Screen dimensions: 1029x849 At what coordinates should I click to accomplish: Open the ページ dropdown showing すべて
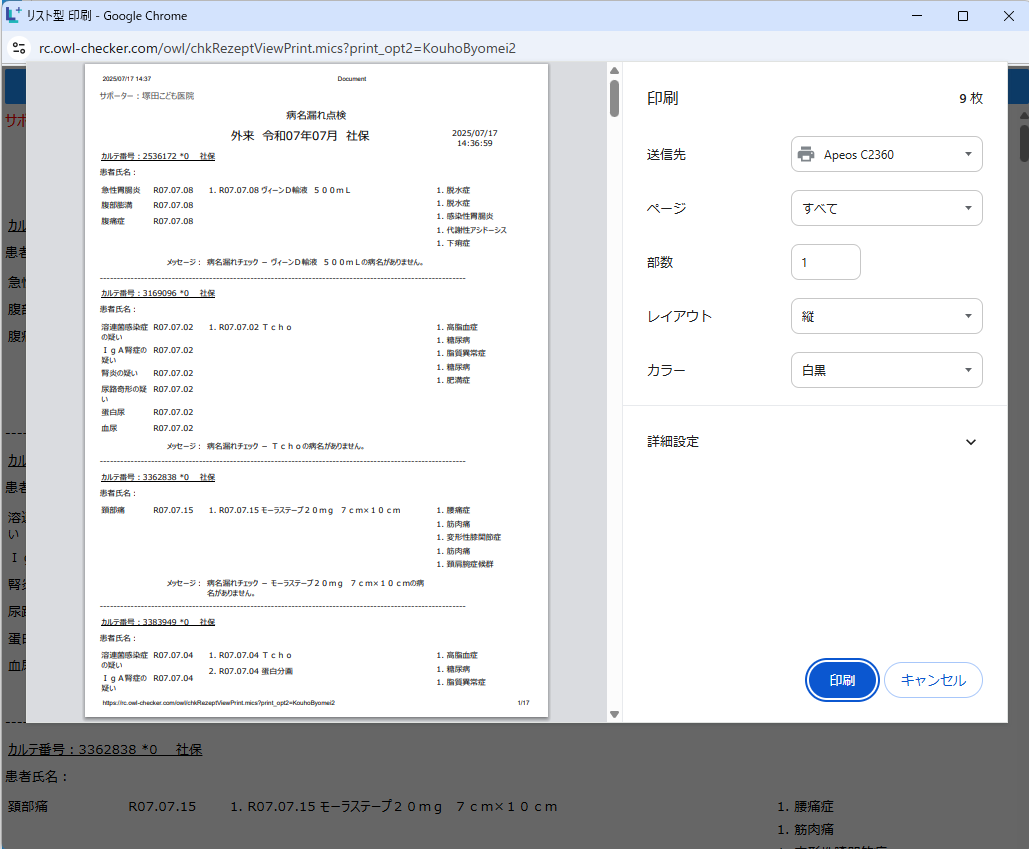pyautogui.click(x=886, y=208)
